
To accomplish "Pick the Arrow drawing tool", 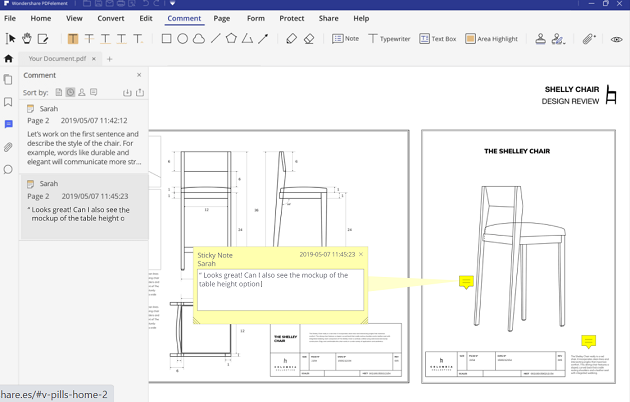I will pos(263,39).
